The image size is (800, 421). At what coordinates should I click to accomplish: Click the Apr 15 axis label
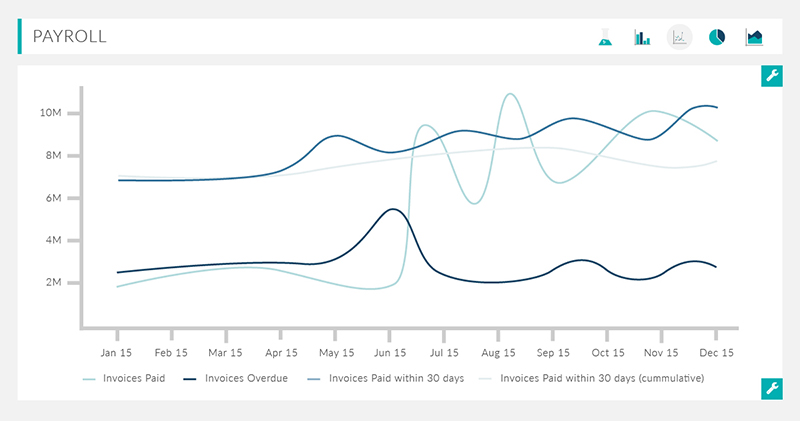click(x=281, y=353)
